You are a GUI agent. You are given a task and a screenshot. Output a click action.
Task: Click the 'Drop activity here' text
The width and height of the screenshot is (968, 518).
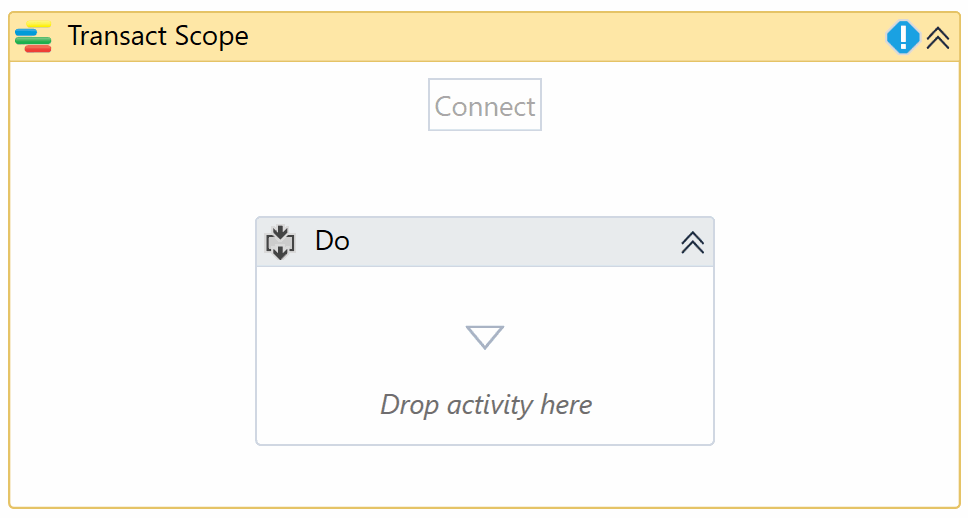click(486, 405)
